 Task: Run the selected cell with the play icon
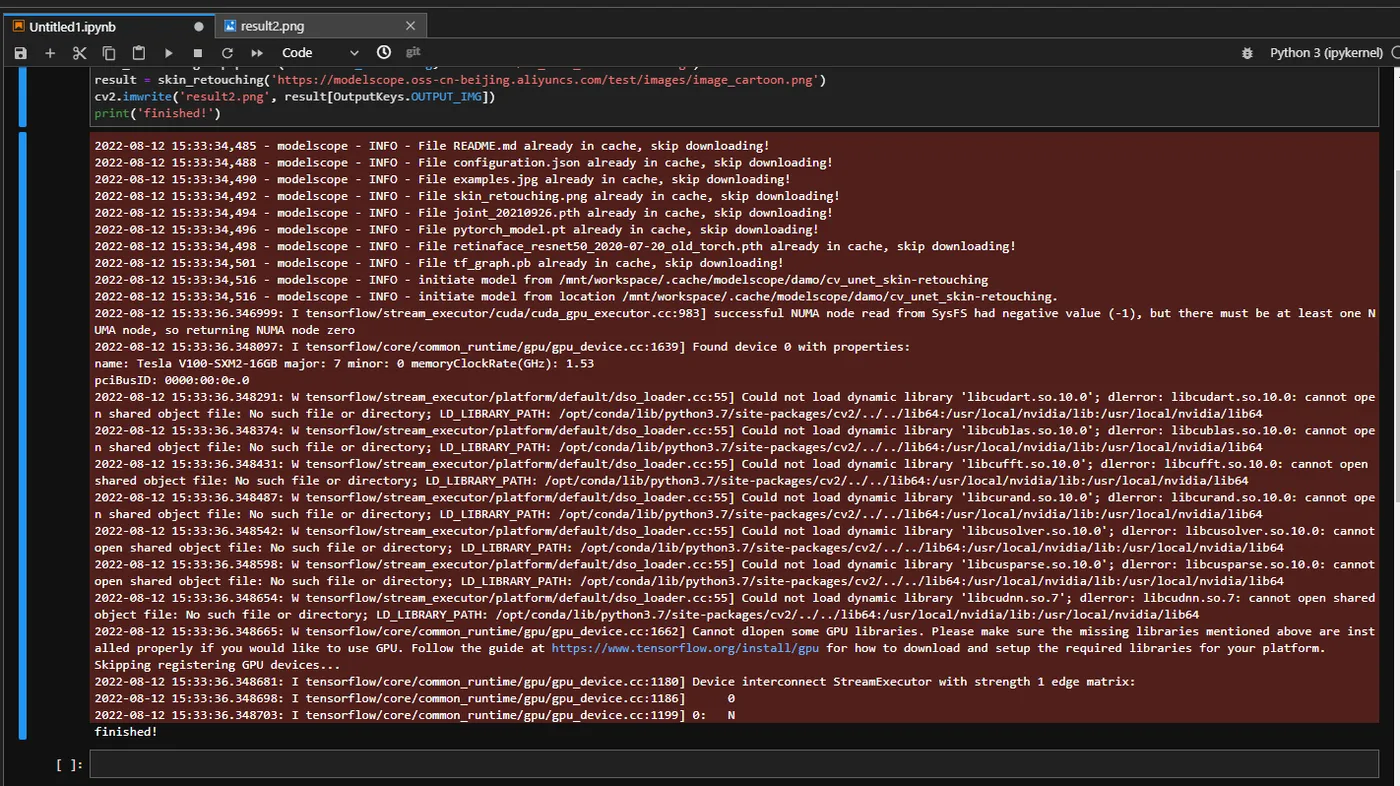click(168, 53)
